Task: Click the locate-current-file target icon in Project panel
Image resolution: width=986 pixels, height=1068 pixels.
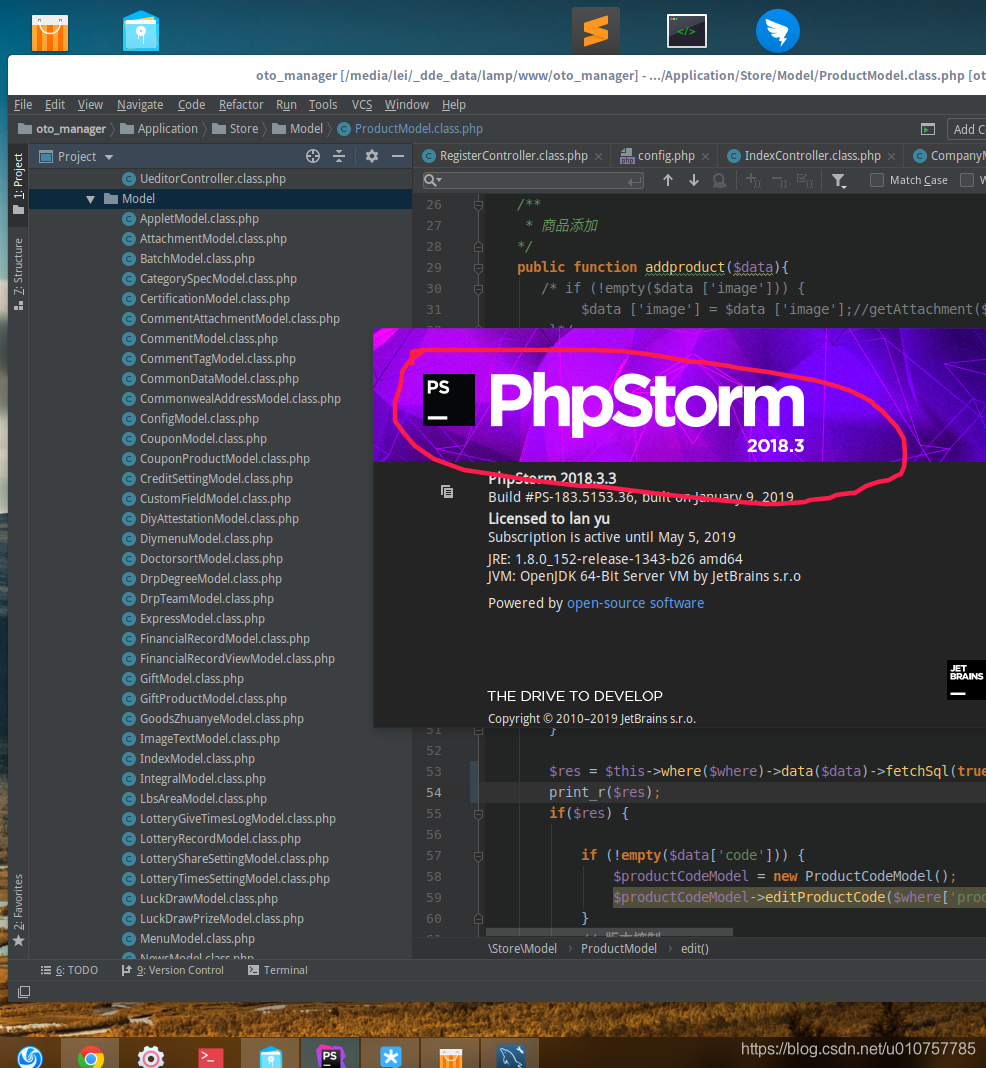Action: tap(313, 157)
